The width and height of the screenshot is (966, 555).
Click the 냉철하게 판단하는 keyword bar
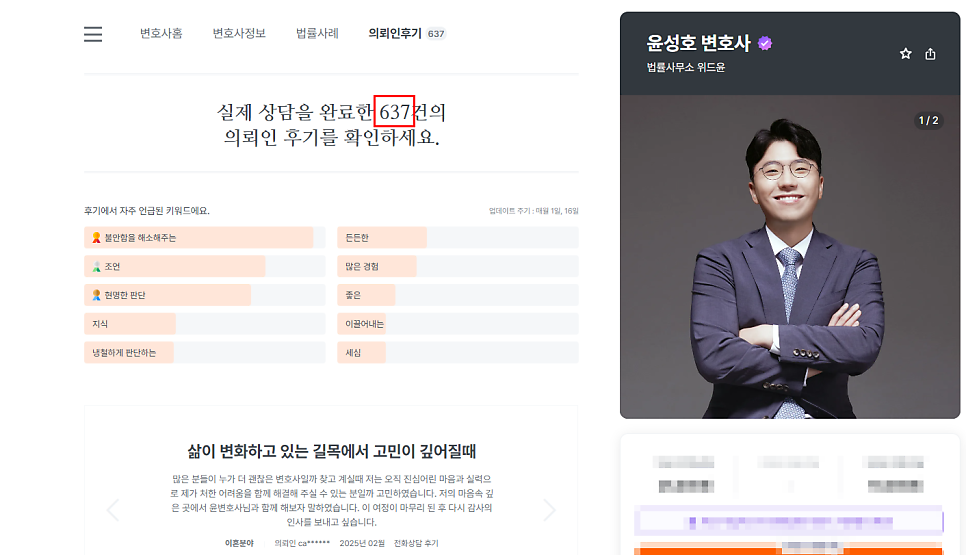205,352
